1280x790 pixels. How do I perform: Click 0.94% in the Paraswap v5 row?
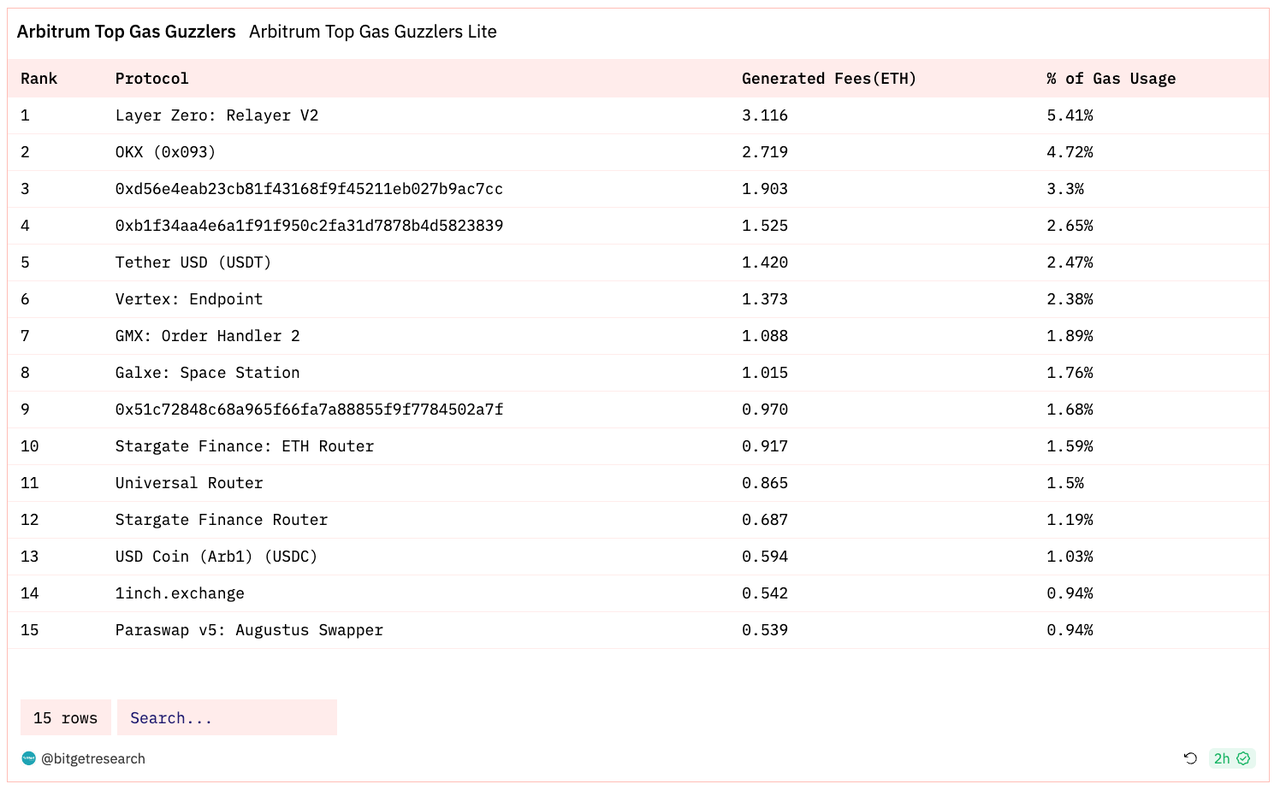pyautogui.click(x=1070, y=630)
